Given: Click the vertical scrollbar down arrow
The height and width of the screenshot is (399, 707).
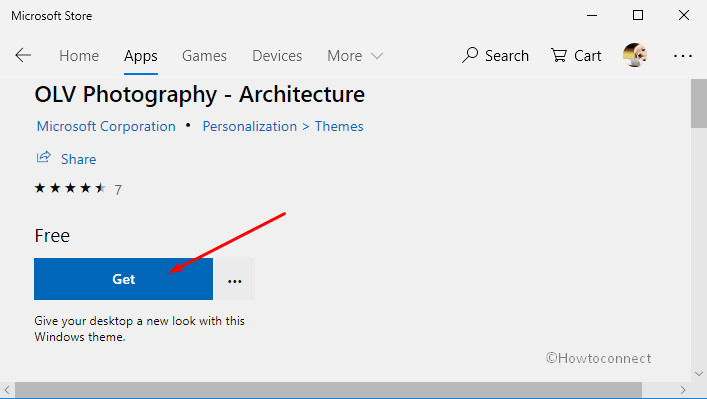Looking at the screenshot, I should click(698, 374).
